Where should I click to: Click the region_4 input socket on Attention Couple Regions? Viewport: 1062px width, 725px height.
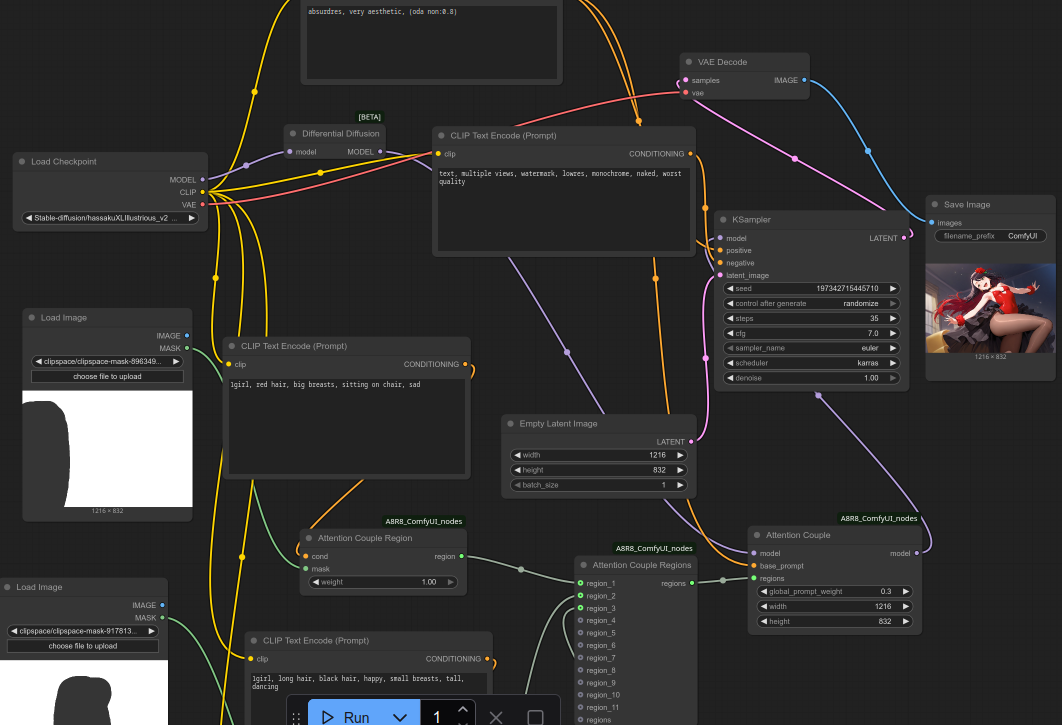click(x=580, y=621)
